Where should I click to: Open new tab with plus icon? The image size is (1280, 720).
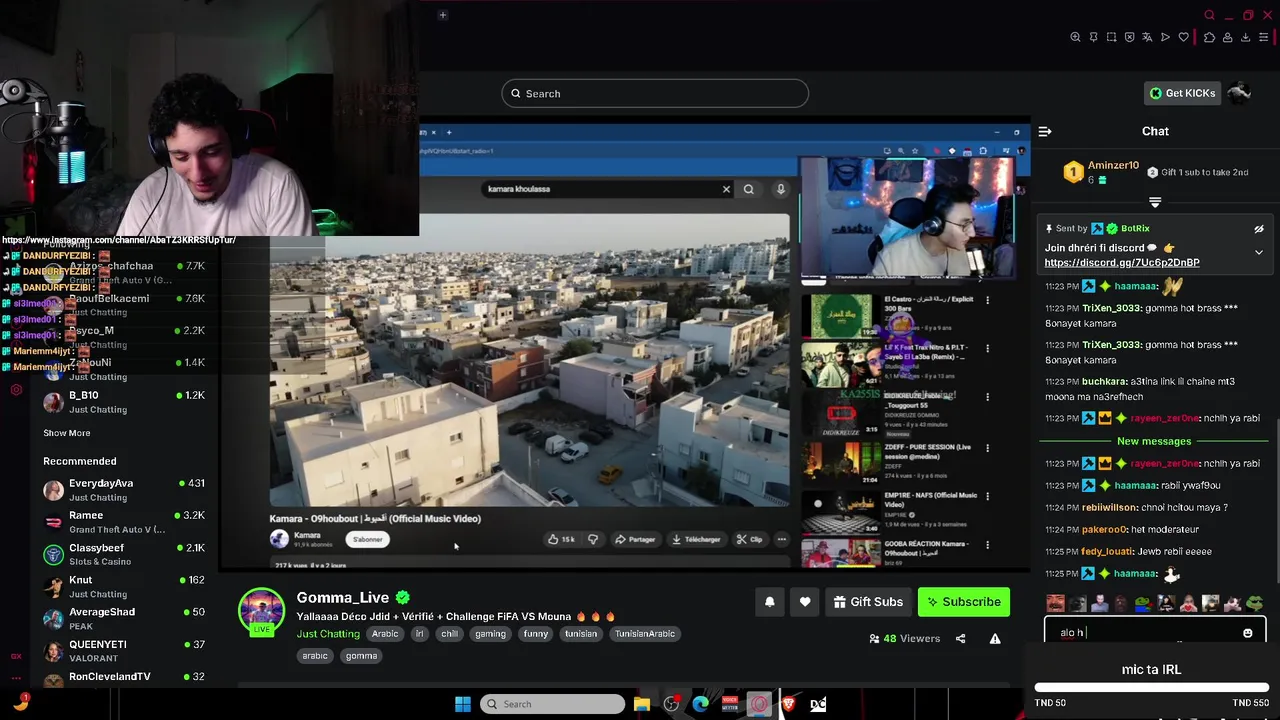click(x=443, y=15)
